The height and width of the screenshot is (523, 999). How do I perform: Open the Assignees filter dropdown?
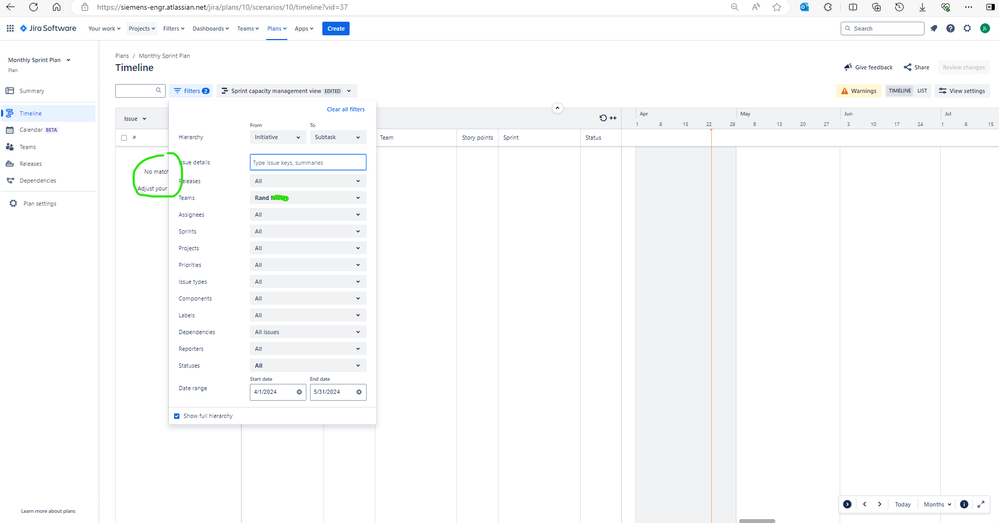(308, 215)
